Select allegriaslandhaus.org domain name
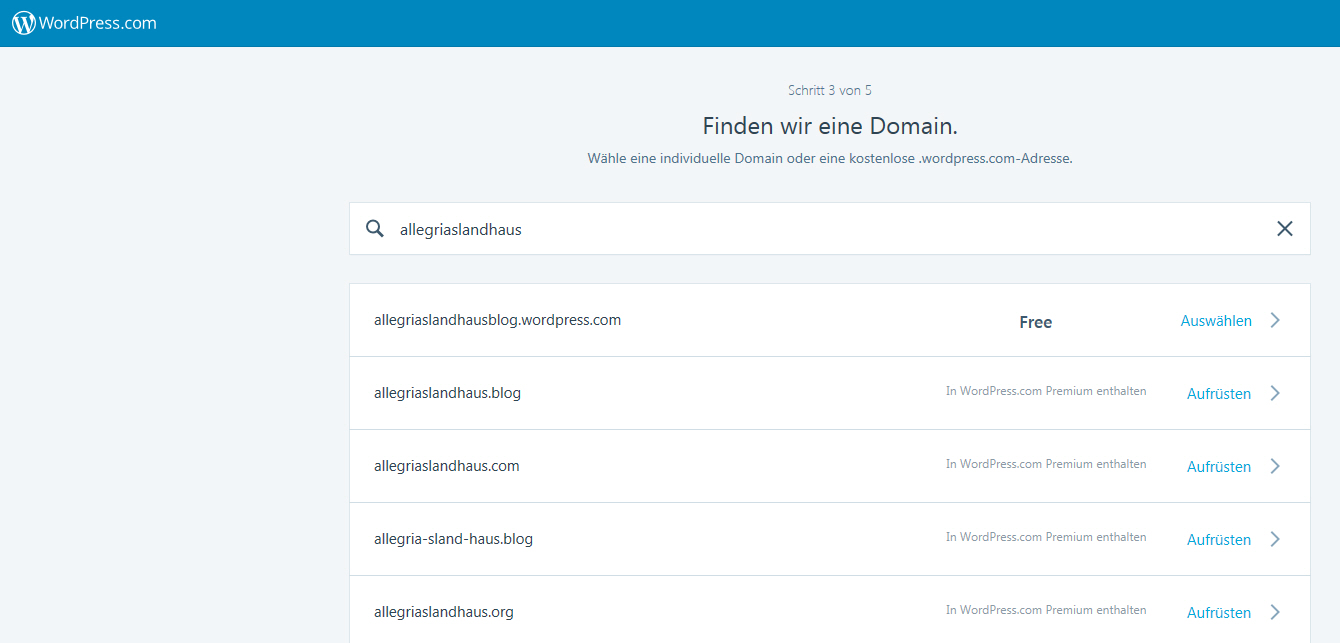Screen dimensions: 1340x643 click(x=444, y=612)
